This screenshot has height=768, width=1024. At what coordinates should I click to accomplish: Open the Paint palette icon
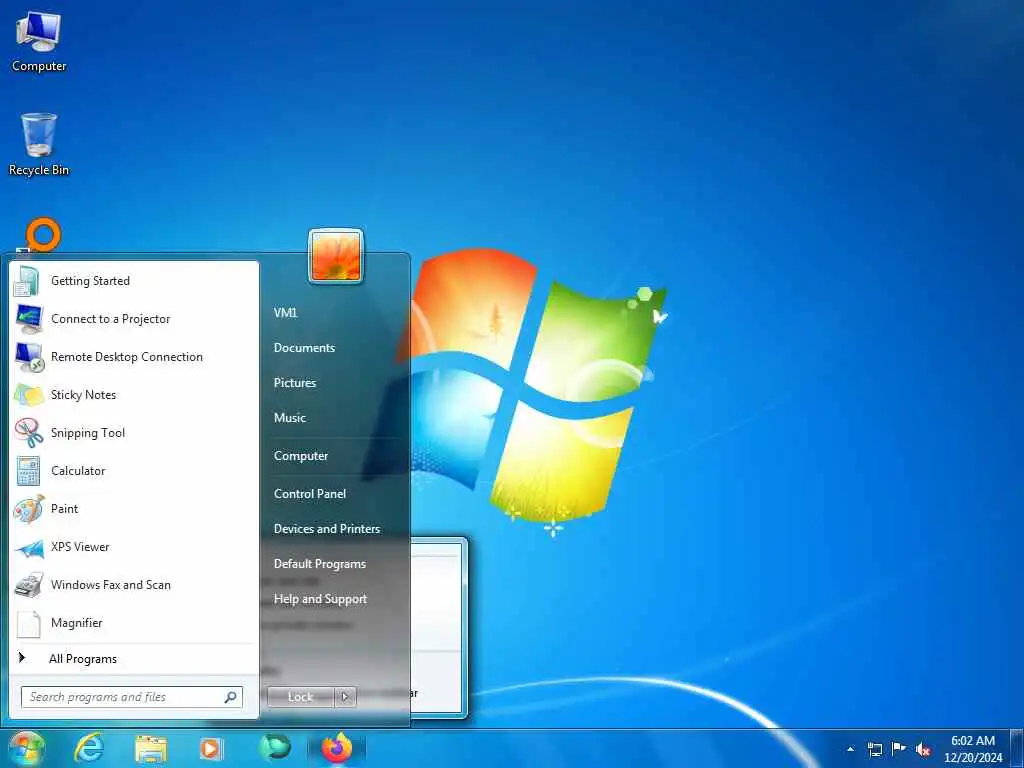pyautogui.click(x=28, y=509)
